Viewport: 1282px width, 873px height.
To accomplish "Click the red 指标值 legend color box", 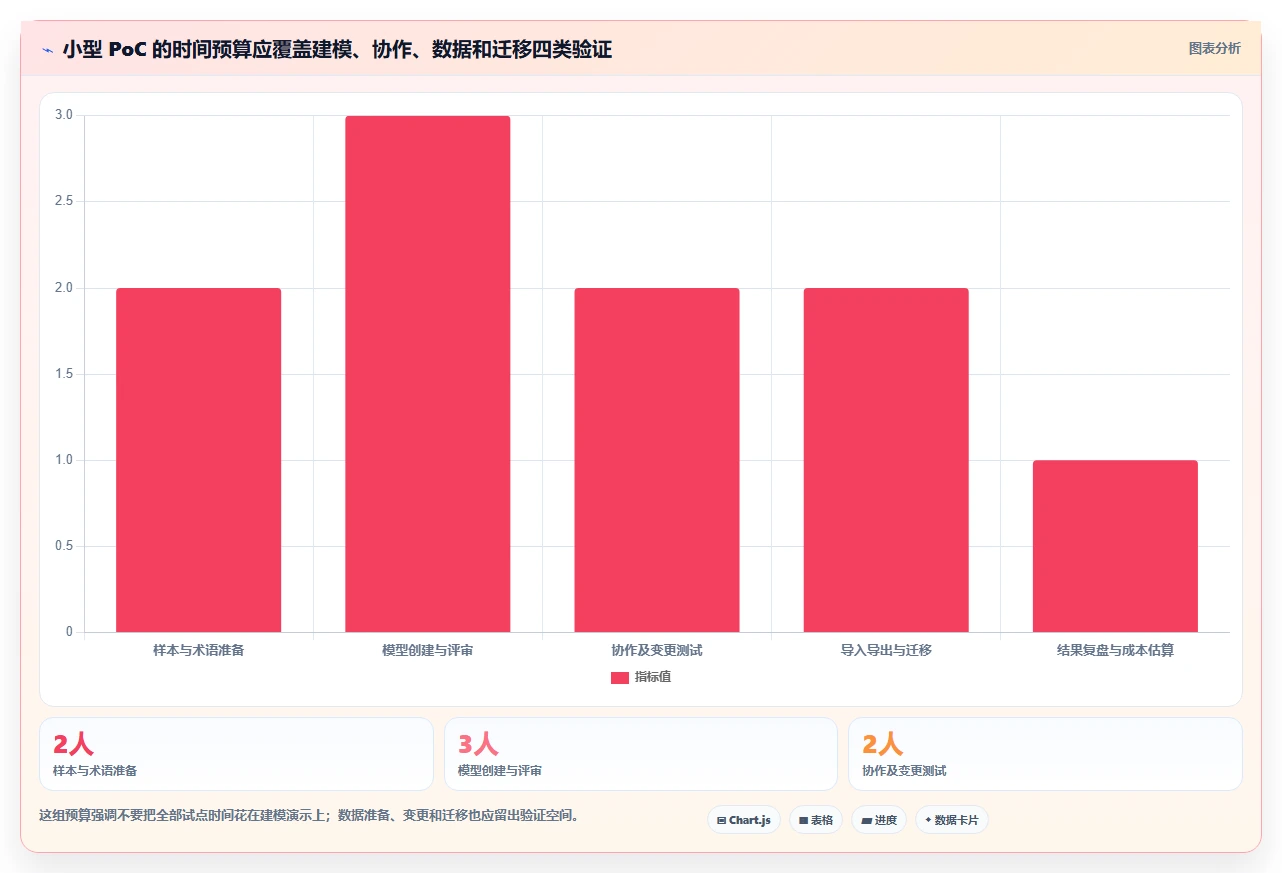I will pos(619,678).
